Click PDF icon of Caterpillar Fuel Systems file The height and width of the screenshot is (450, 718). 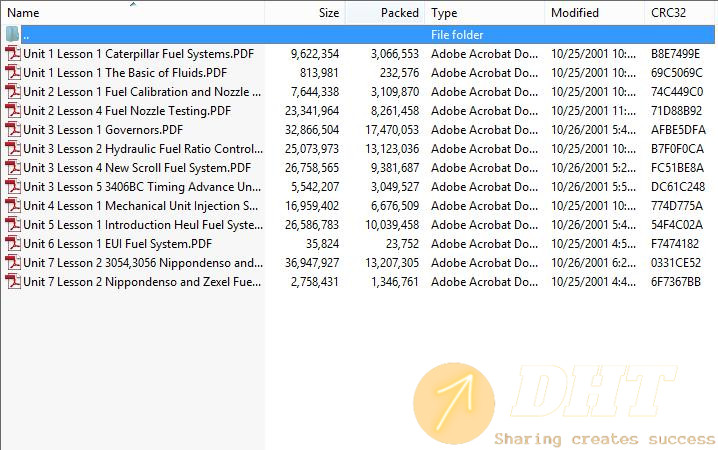(x=13, y=54)
